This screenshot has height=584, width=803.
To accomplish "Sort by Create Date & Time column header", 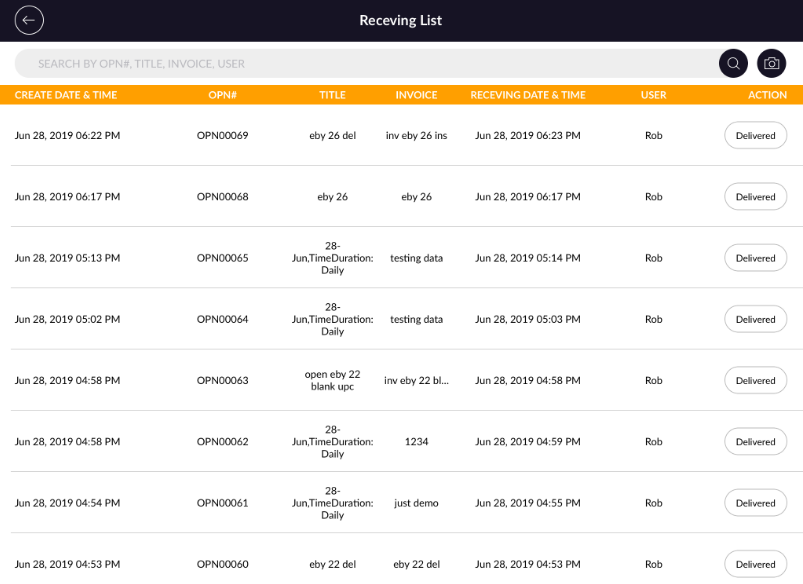I will (66, 95).
